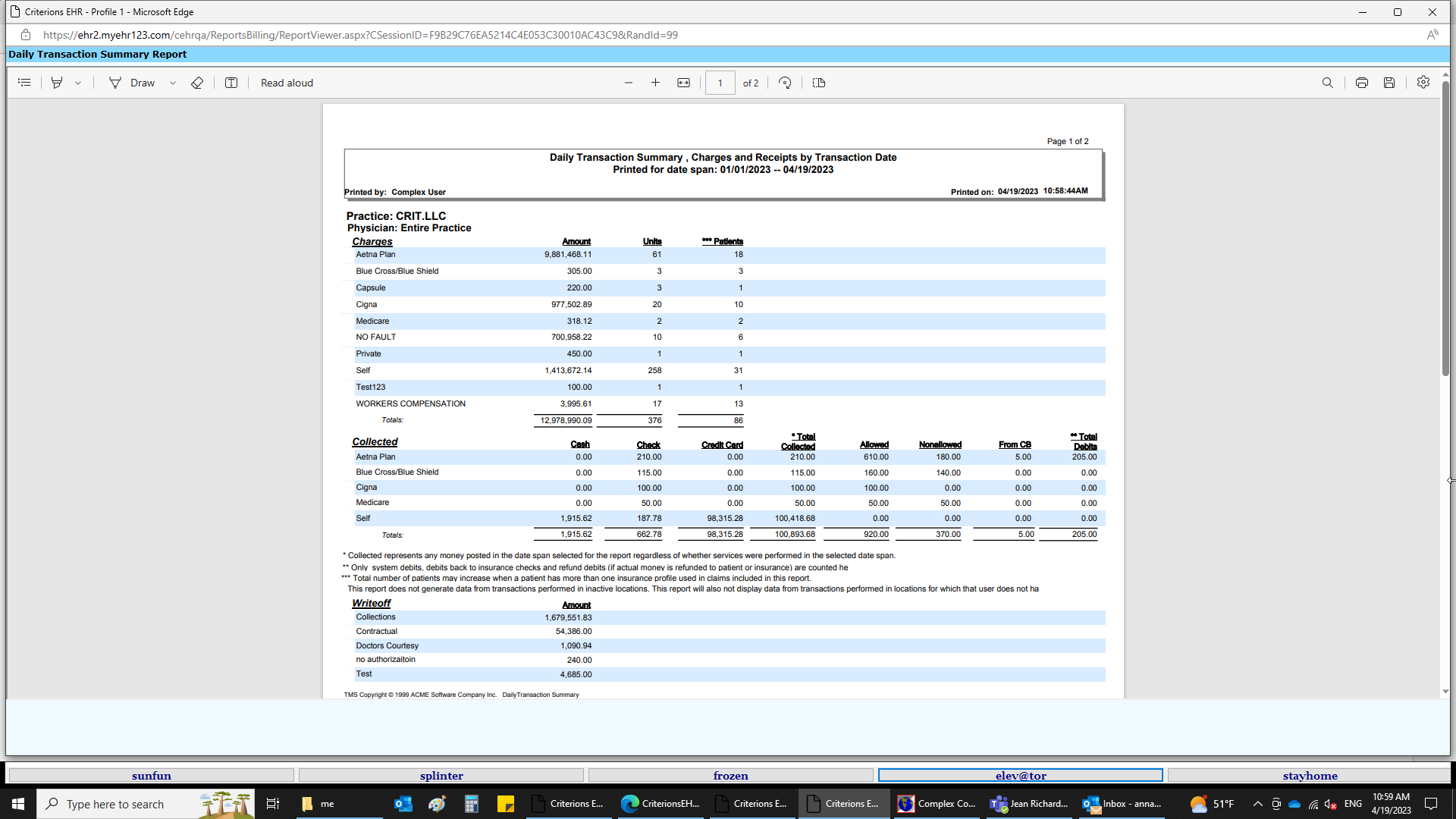Select the highlight pen tool
This screenshot has height=819, width=1456.
[57, 83]
